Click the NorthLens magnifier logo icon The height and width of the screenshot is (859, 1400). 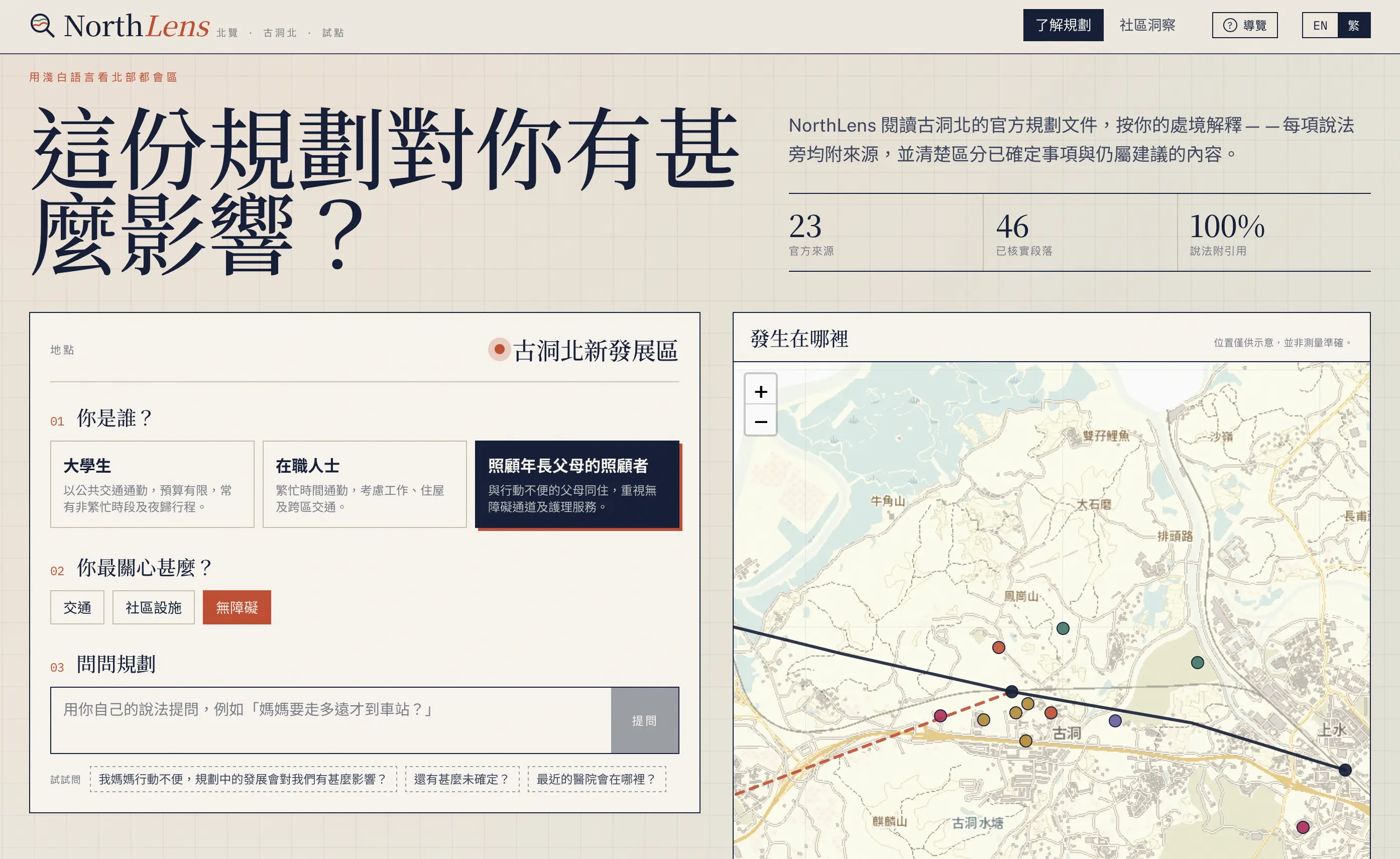(x=43, y=26)
